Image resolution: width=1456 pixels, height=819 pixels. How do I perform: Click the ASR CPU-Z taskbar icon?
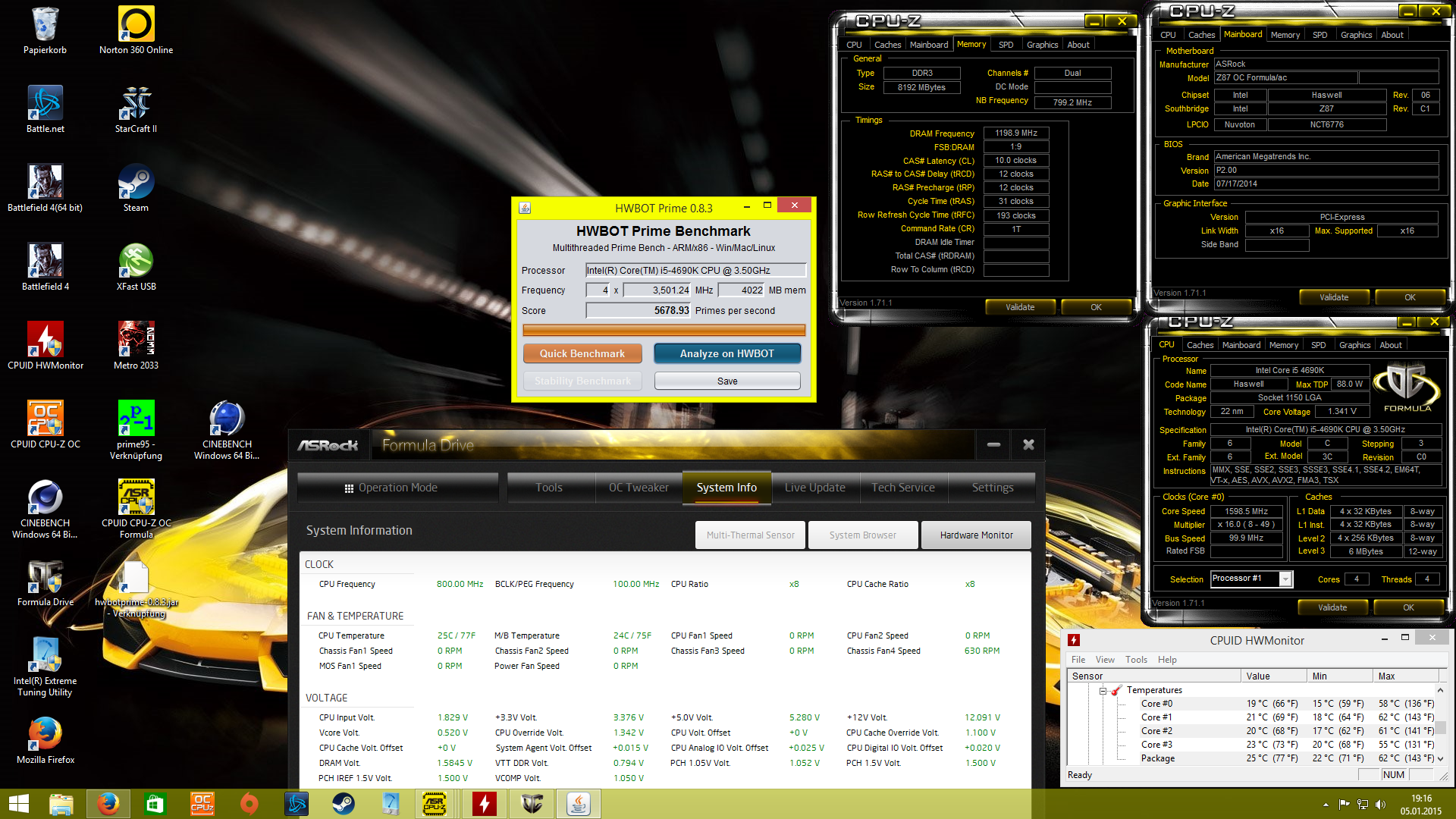[436, 804]
